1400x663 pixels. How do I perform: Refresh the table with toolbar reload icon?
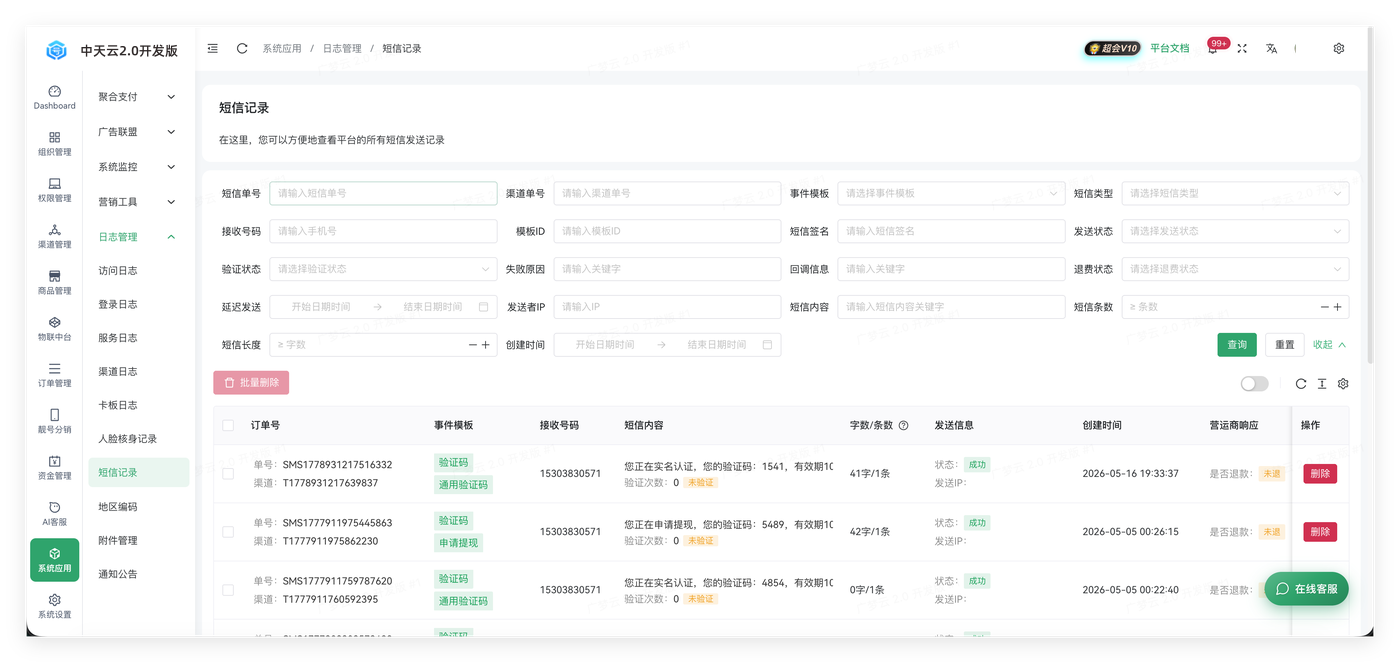[x=1301, y=384]
